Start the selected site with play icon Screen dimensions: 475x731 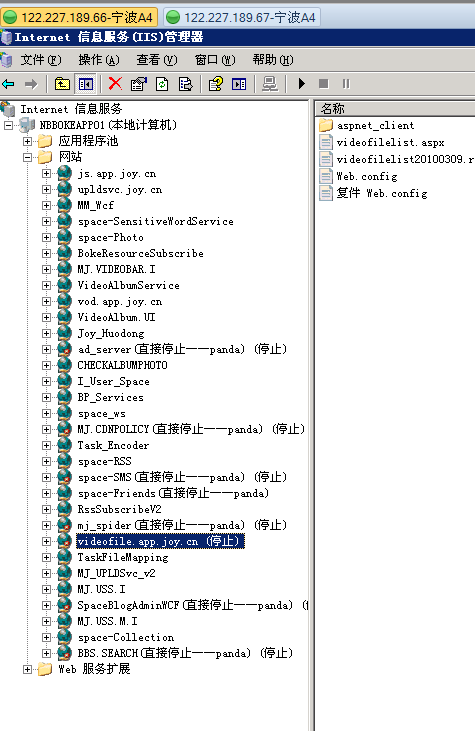click(x=302, y=84)
